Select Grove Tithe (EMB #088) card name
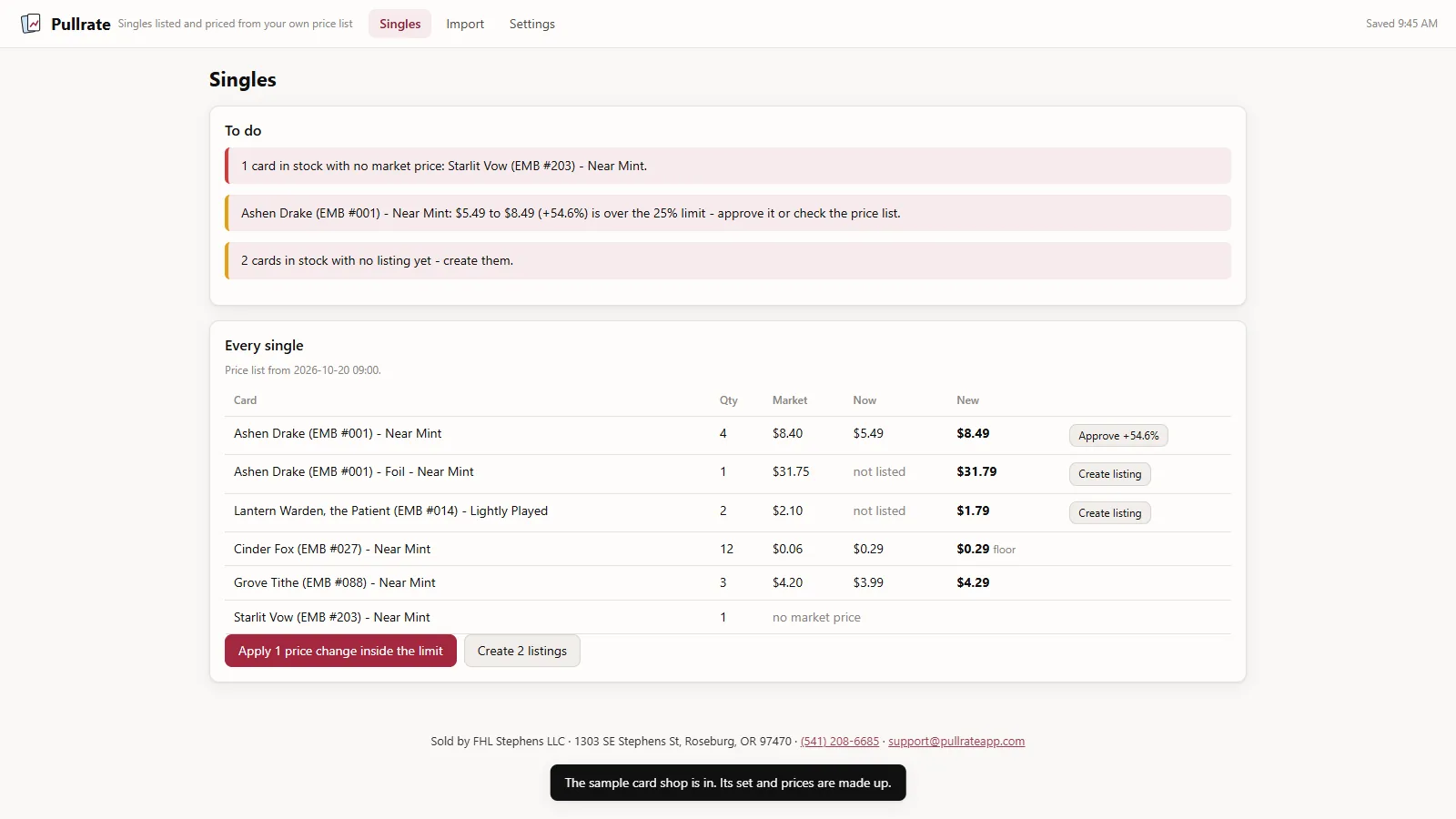The width and height of the screenshot is (1456, 819). 335,582
